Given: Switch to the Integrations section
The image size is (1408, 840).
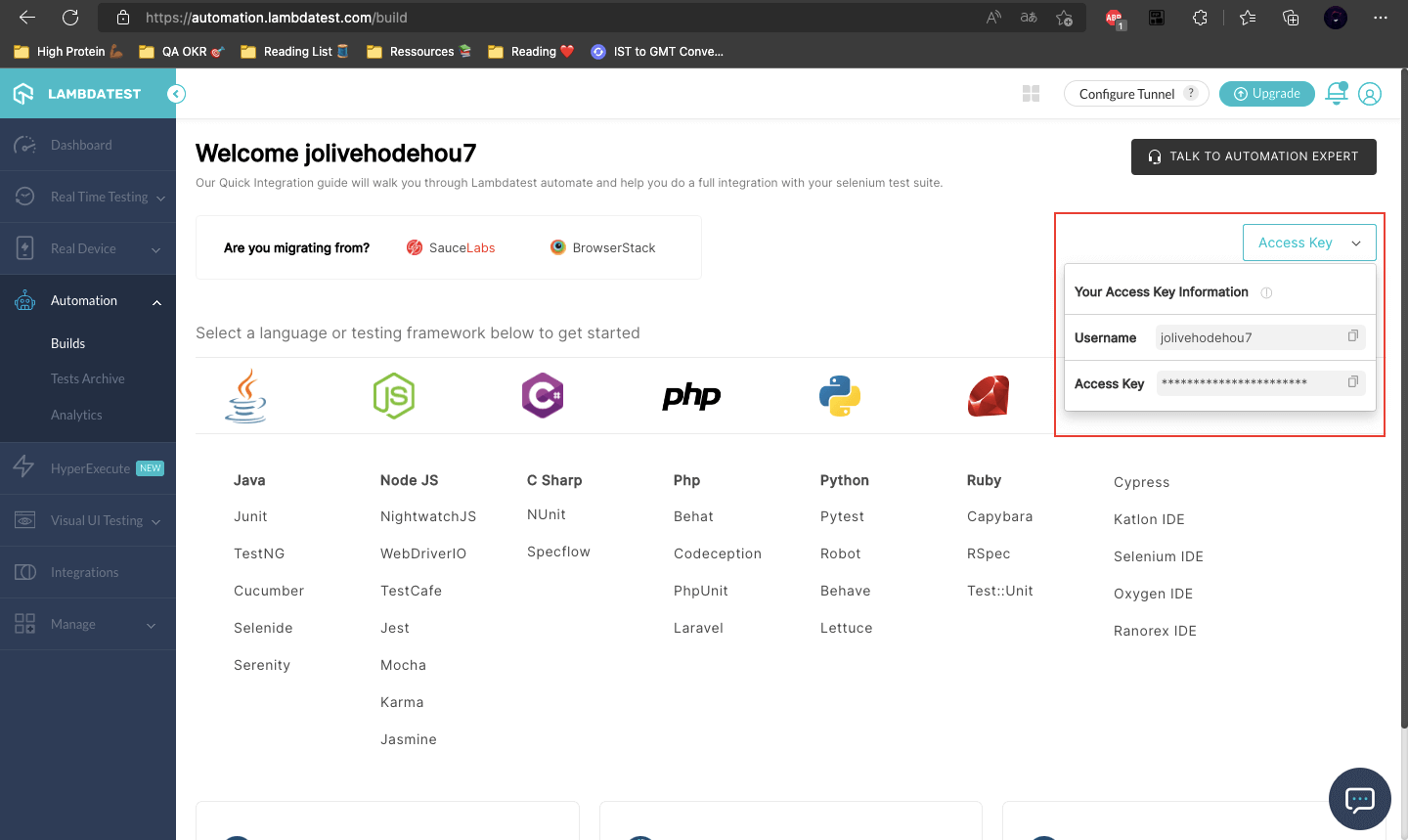Looking at the screenshot, I should (x=84, y=572).
